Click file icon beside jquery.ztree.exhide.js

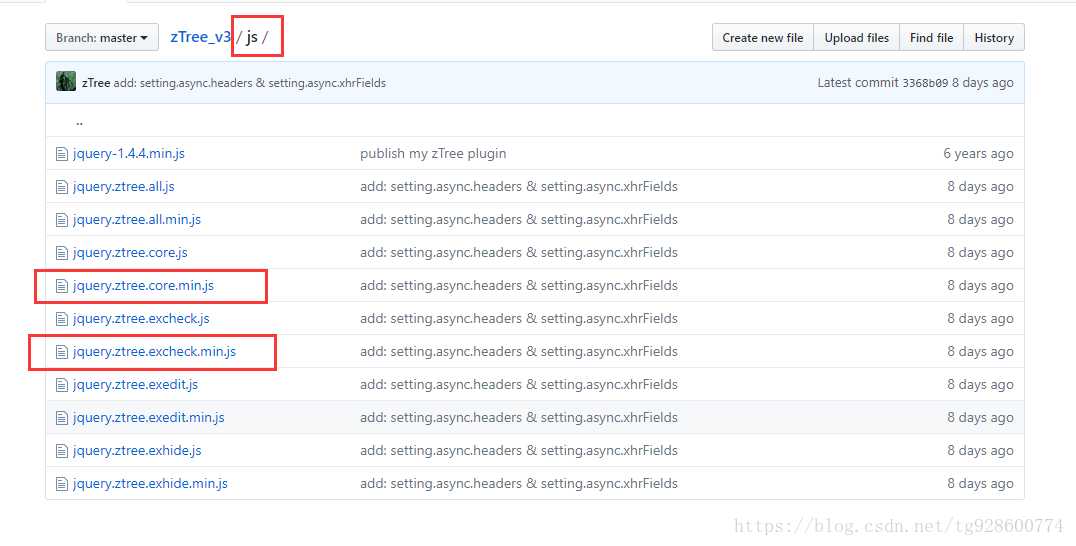point(62,451)
